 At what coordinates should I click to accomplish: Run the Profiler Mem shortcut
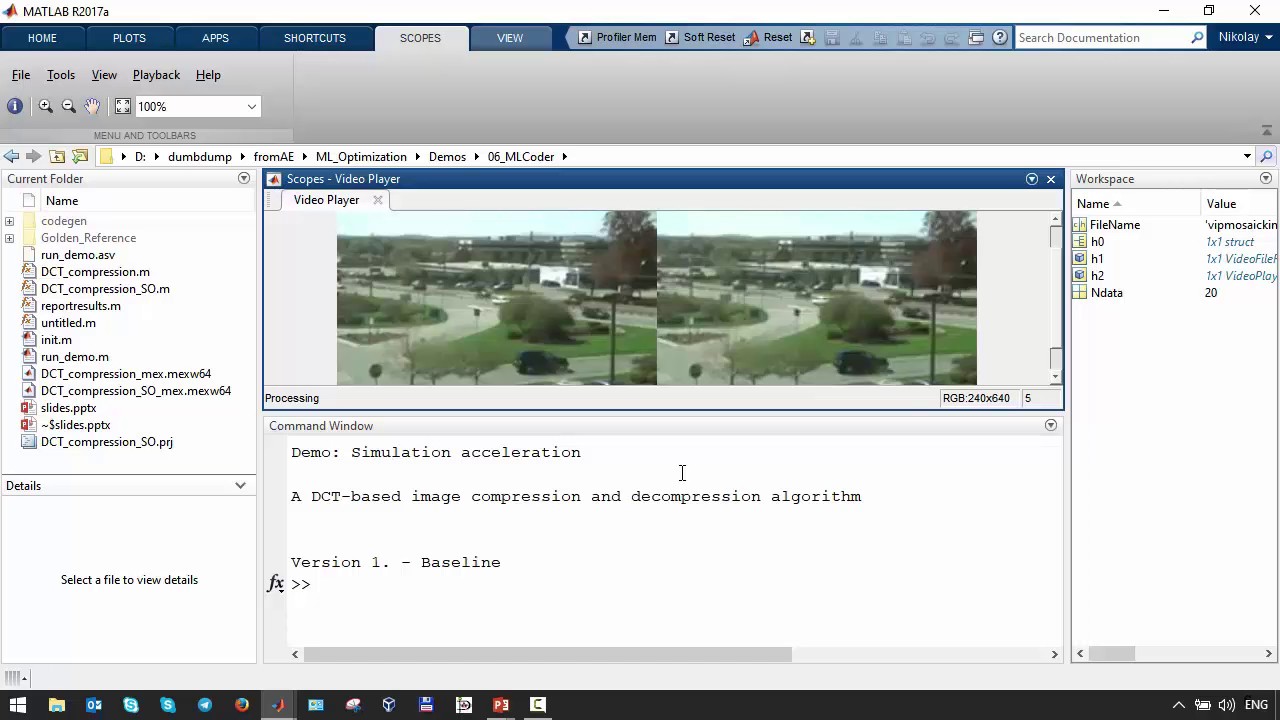pos(617,37)
